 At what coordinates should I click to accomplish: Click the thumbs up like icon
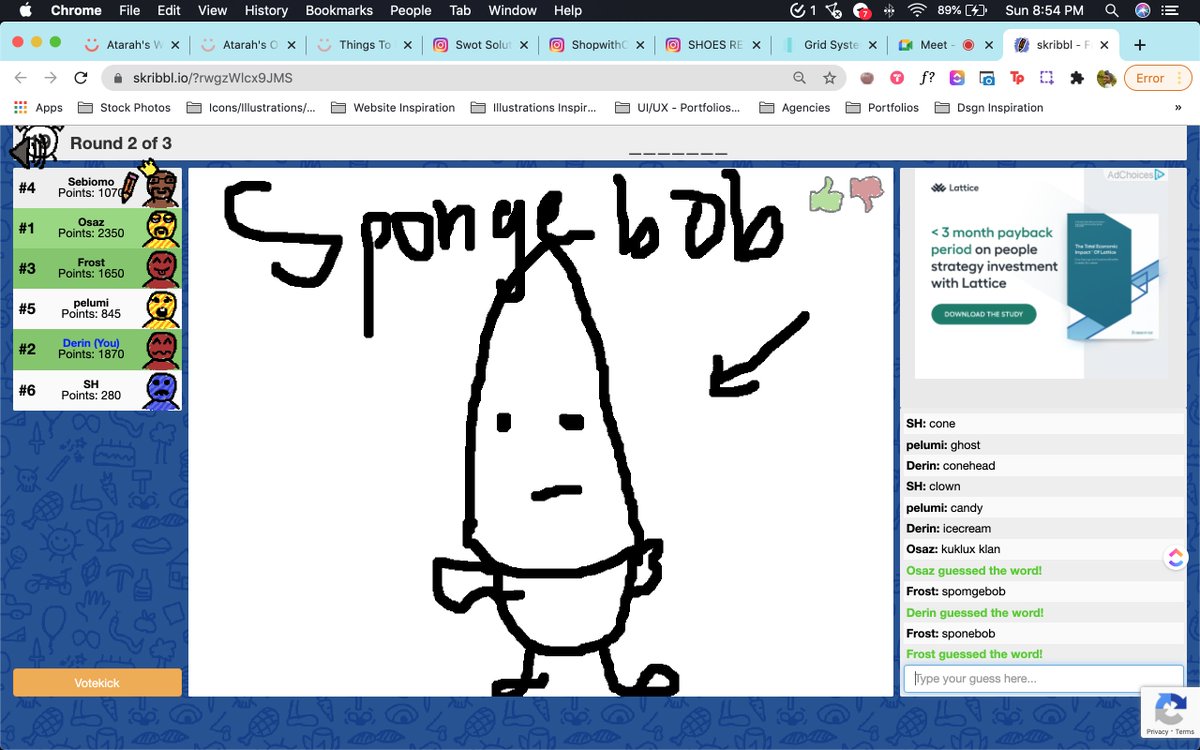tap(826, 195)
